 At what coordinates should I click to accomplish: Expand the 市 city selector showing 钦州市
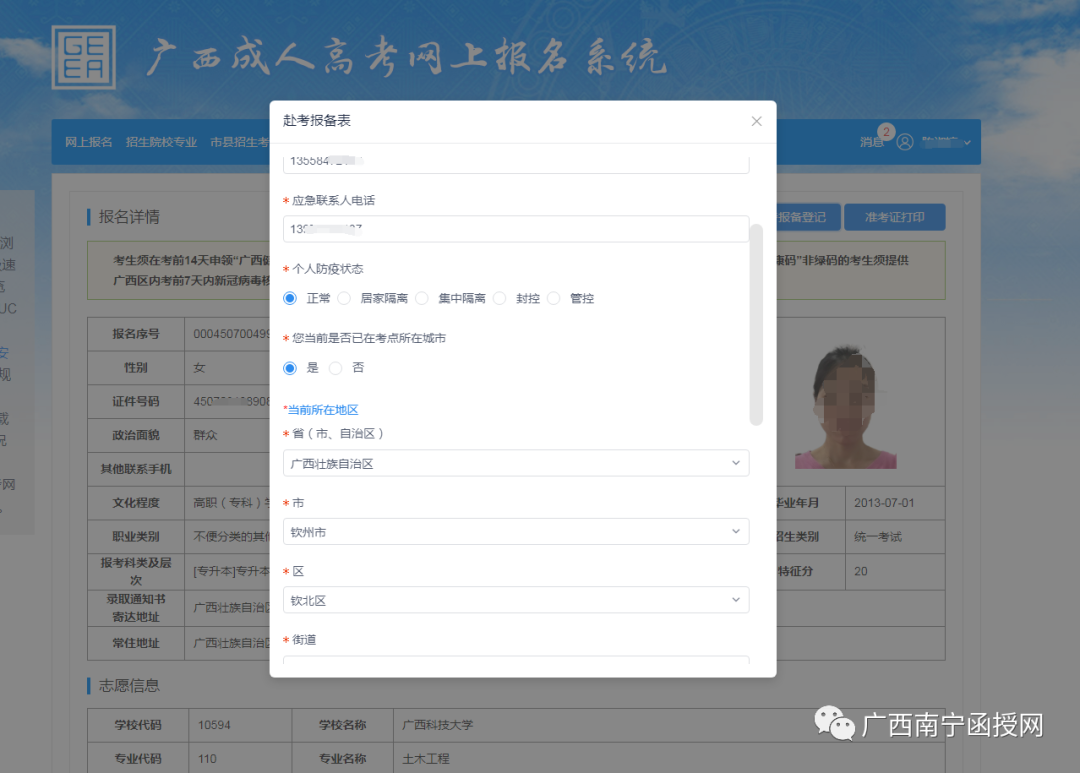tap(515, 531)
